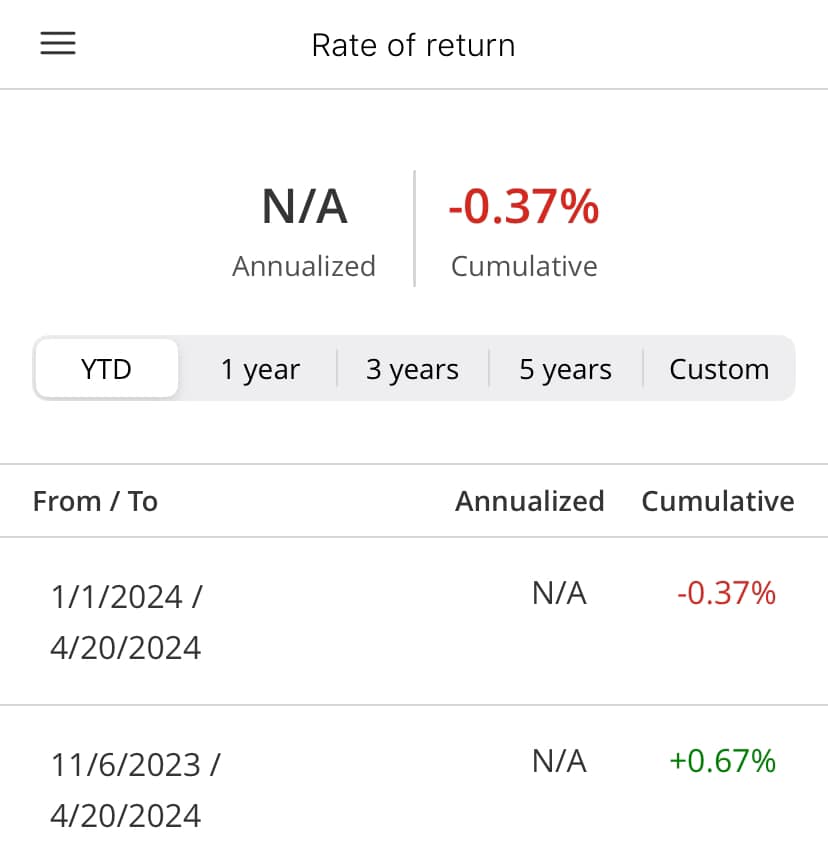Click N/A in the 1/1/2024 row
Image resolution: width=828 pixels, height=860 pixels.
[559, 593]
